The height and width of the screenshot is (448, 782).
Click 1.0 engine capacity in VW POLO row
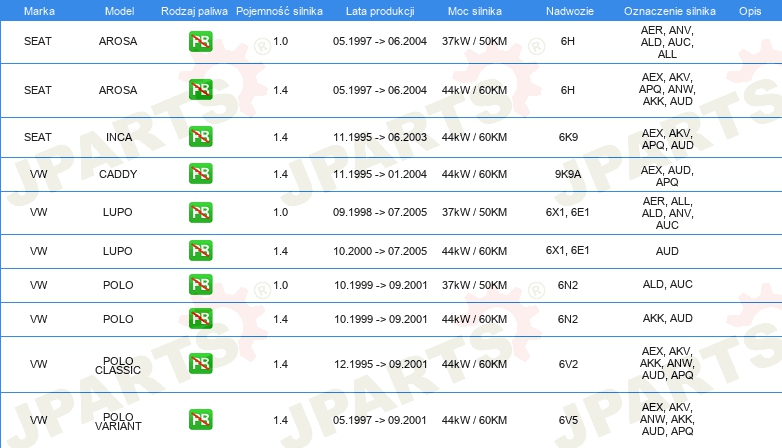point(280,285)
